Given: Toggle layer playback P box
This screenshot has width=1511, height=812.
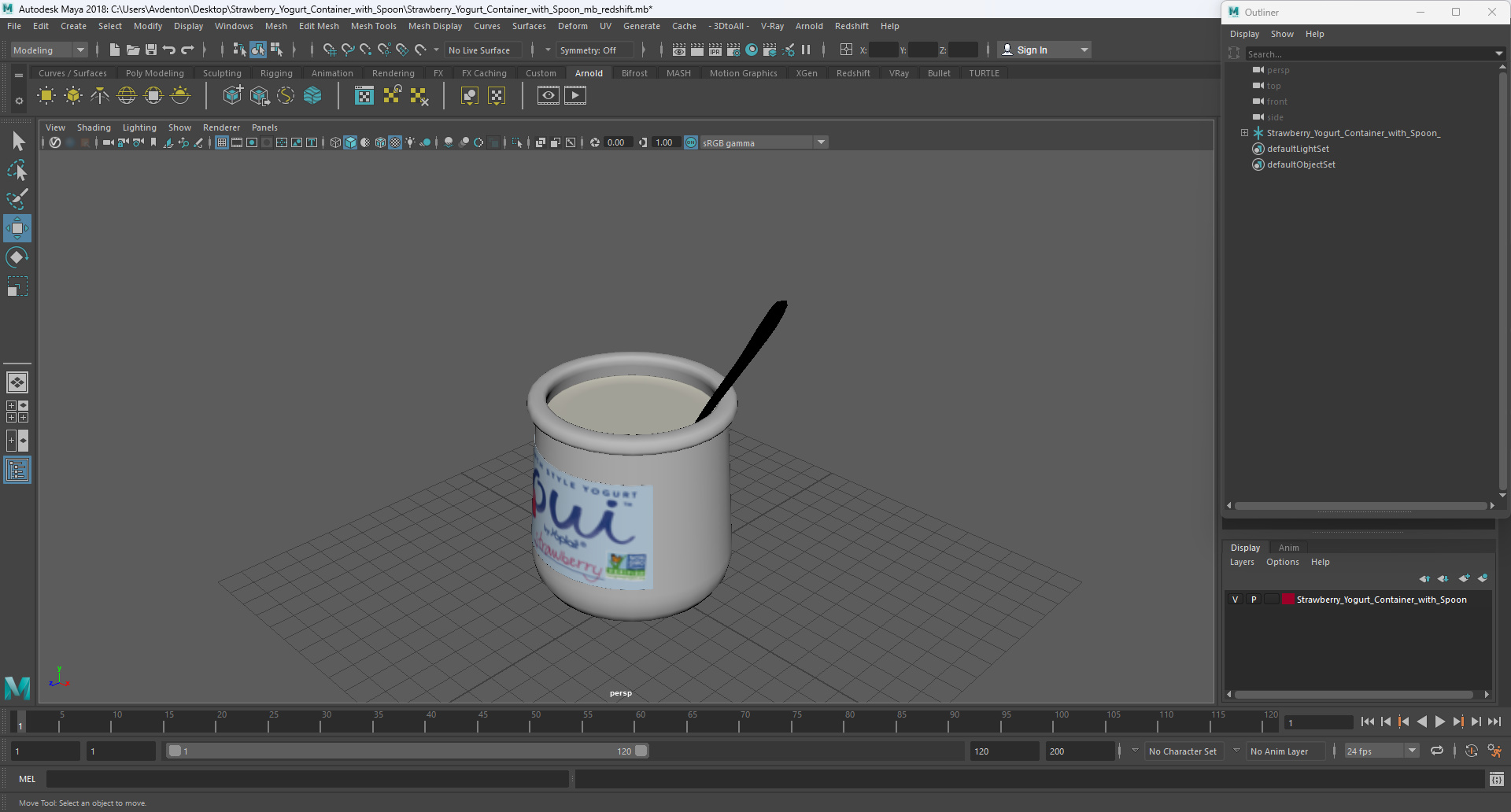Looking at the screenshot, I should pos(1254,600).
